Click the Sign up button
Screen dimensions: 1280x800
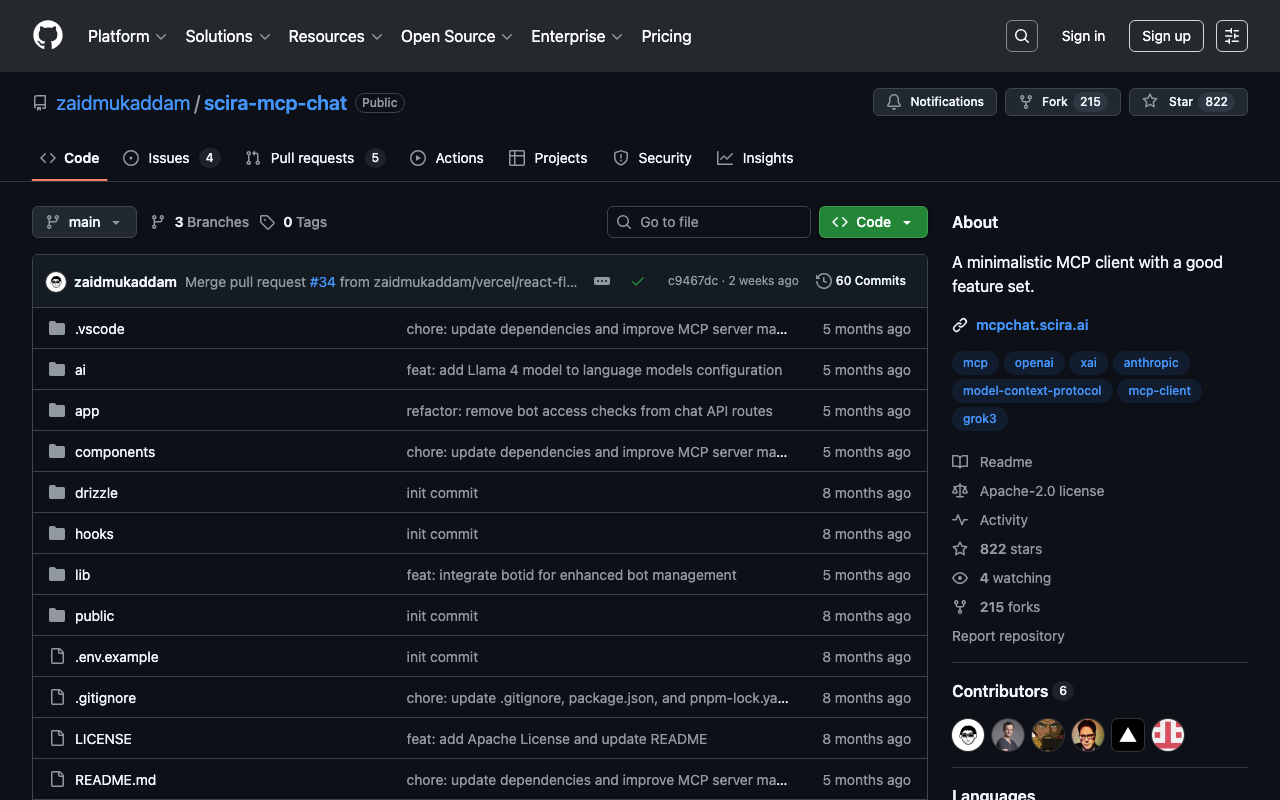tap(1166, 36)
